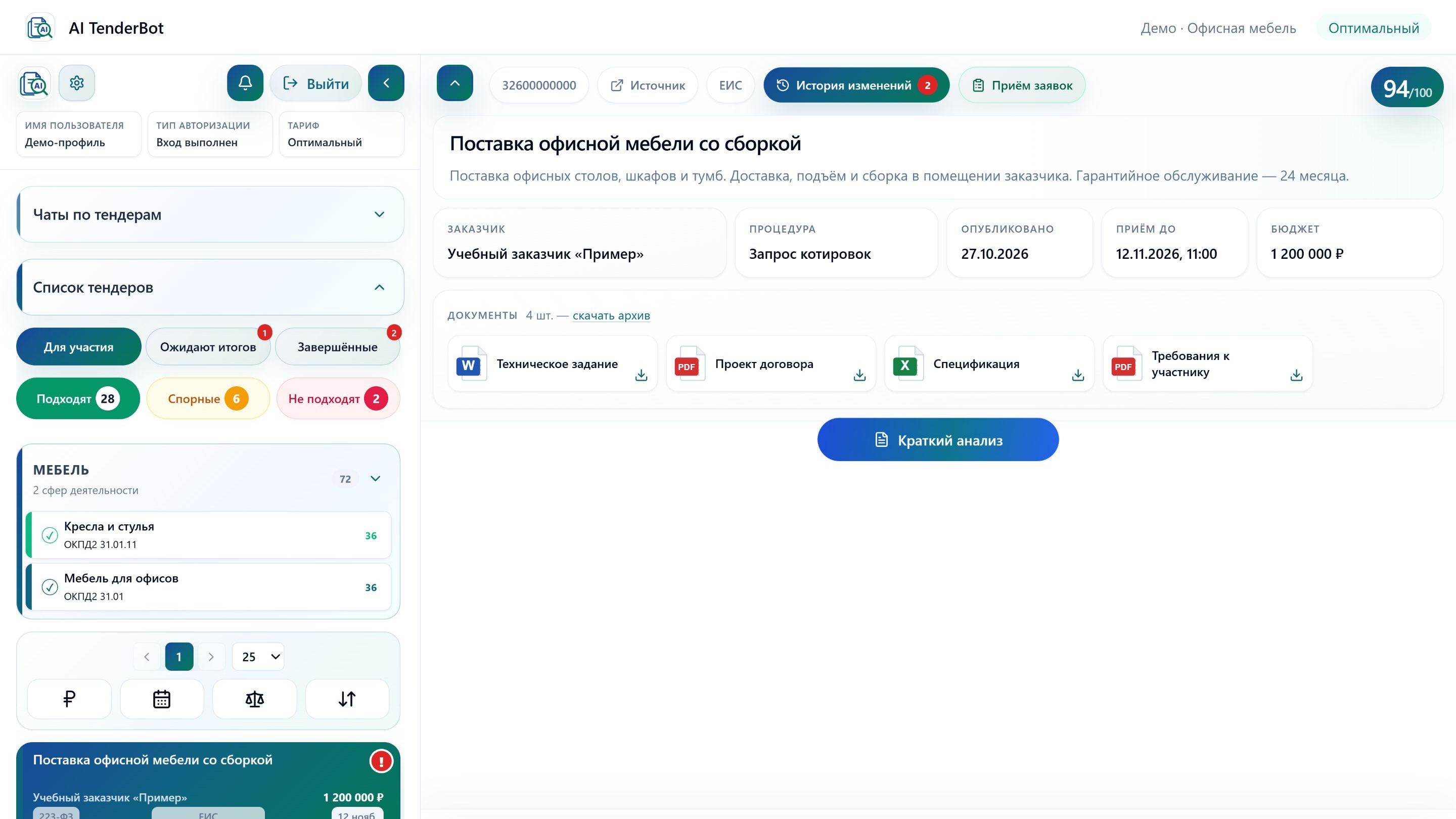Open the scales comparison filter
The height and width of the screenshot is (819, 1456).
[254, 699]
